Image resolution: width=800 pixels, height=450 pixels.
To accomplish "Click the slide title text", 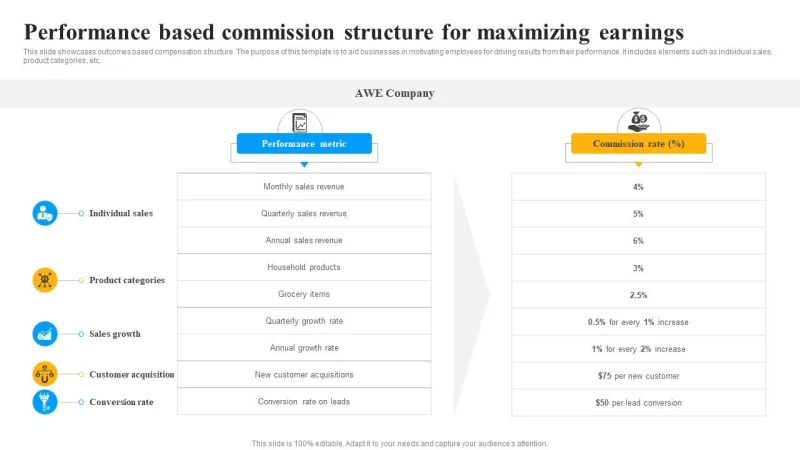I will [x=354, y=30].
